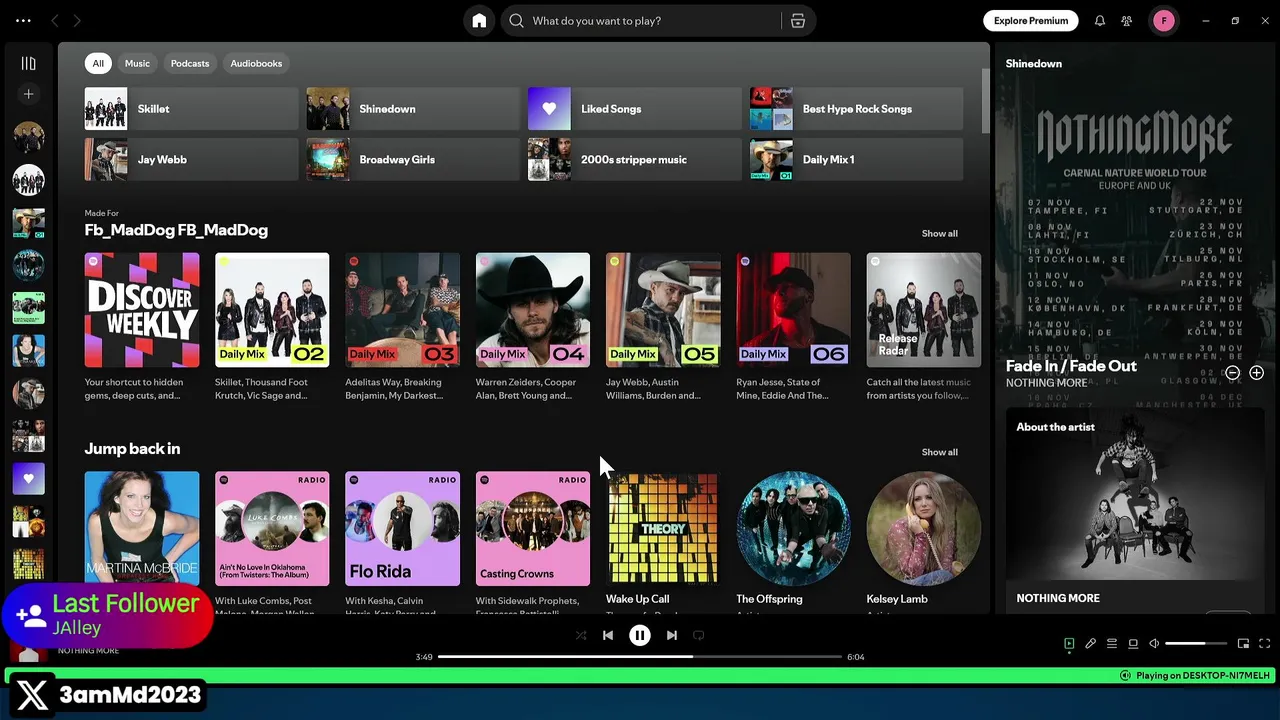The height and width of the screenshot is (720, 1280).
Task: Adjust the volume slider
Action: click(1196, 644)
